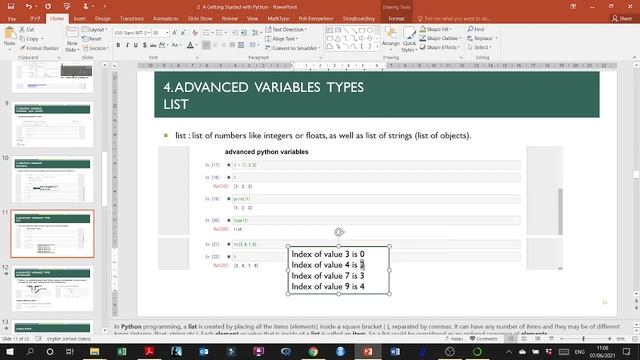Toggle strikethrough formatting

click(153, 45)
